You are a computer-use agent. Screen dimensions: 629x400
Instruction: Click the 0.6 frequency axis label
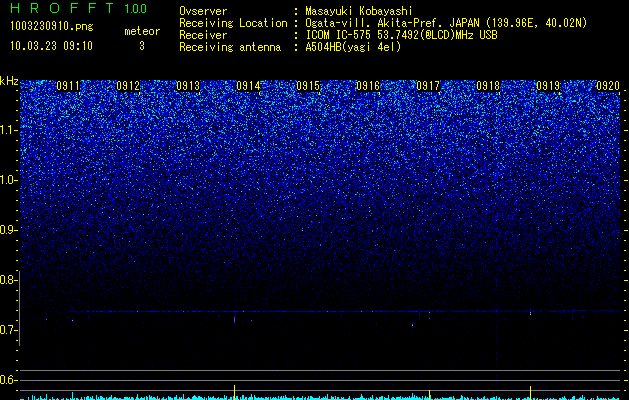tap(9, 380)
